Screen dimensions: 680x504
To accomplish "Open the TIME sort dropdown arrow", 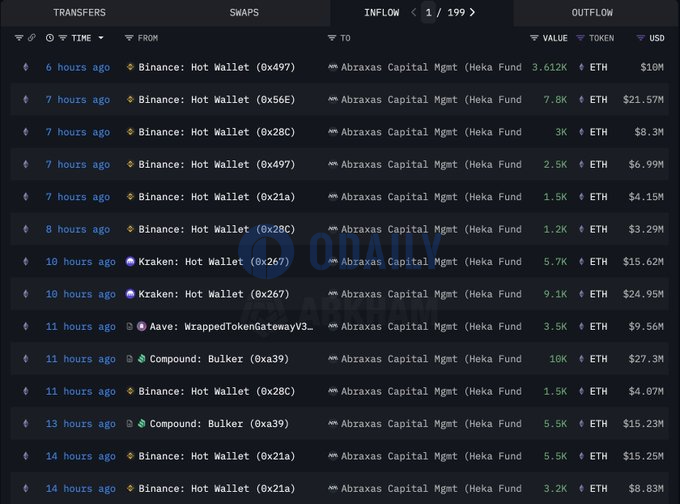I will 101,38.
